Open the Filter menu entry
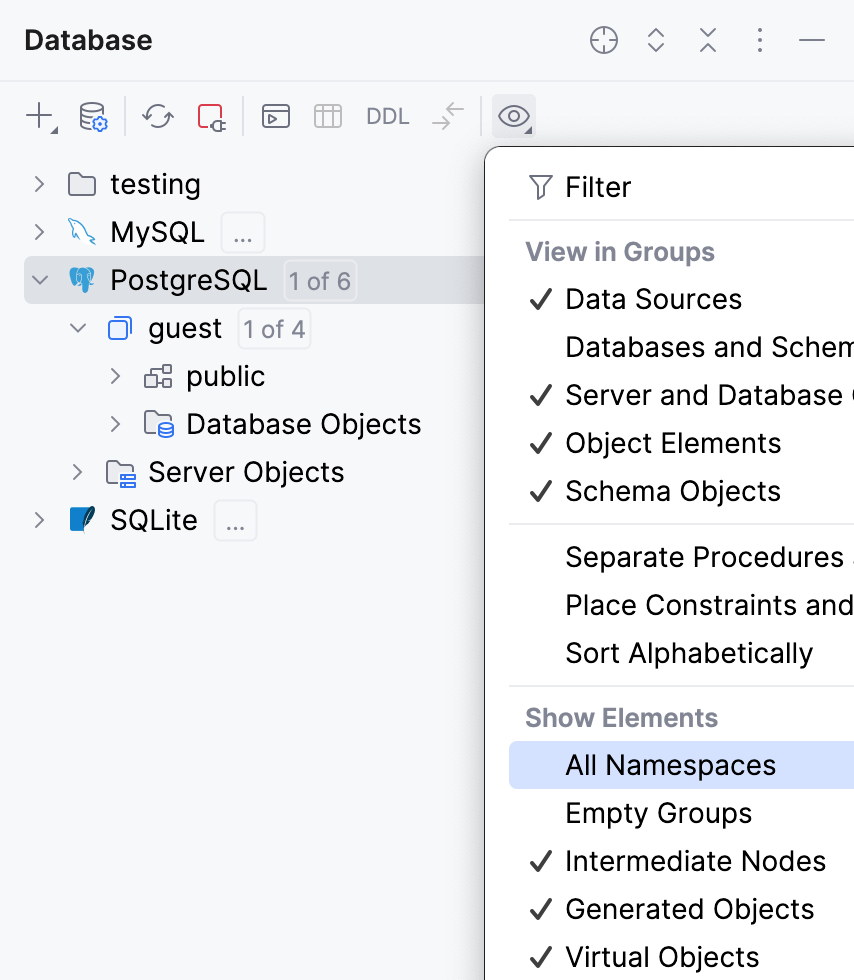The height and width of the screenshot is (980, 854). point(598,187)
